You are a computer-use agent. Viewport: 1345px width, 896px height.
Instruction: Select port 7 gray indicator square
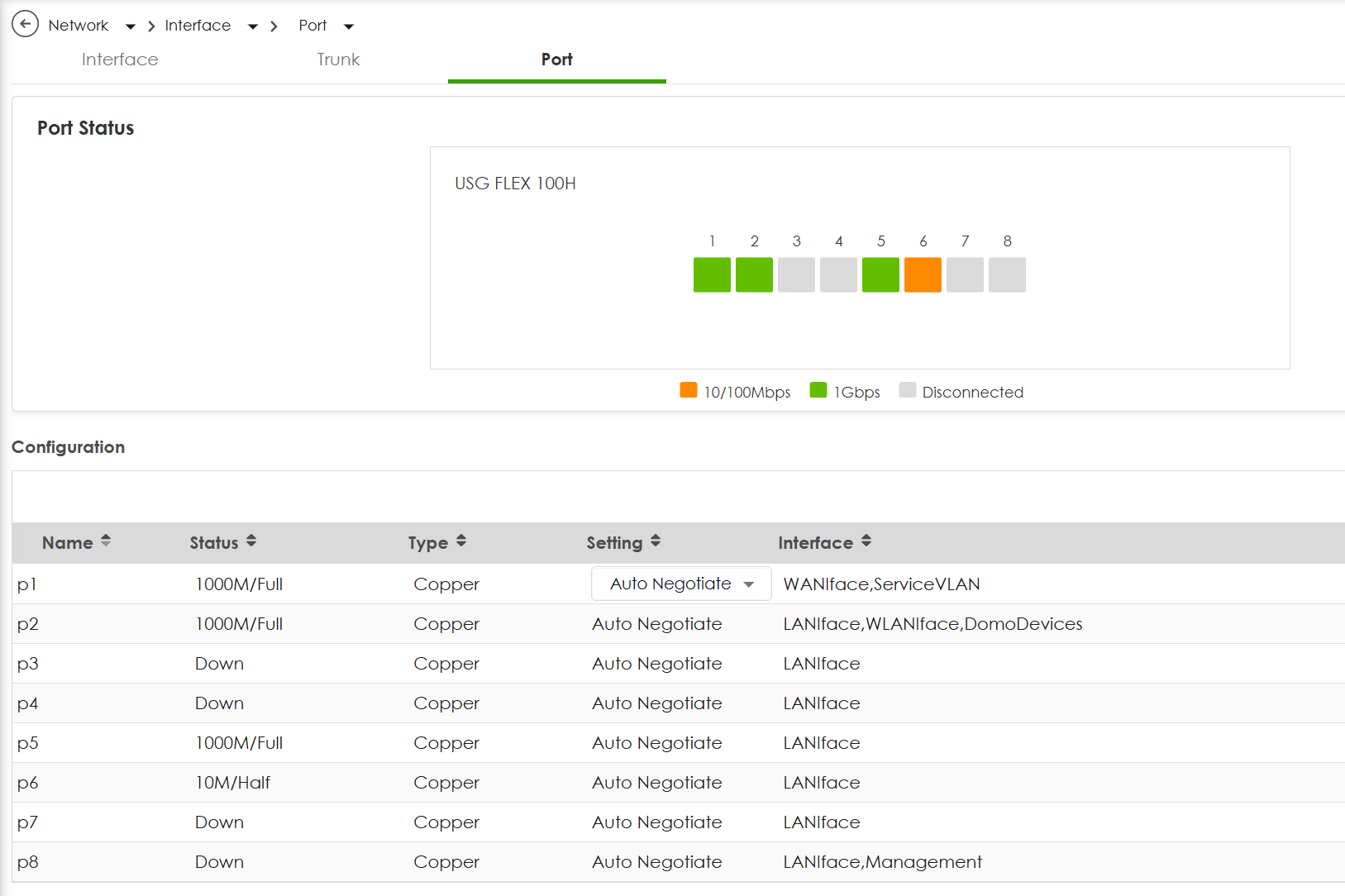coord(965,274)
